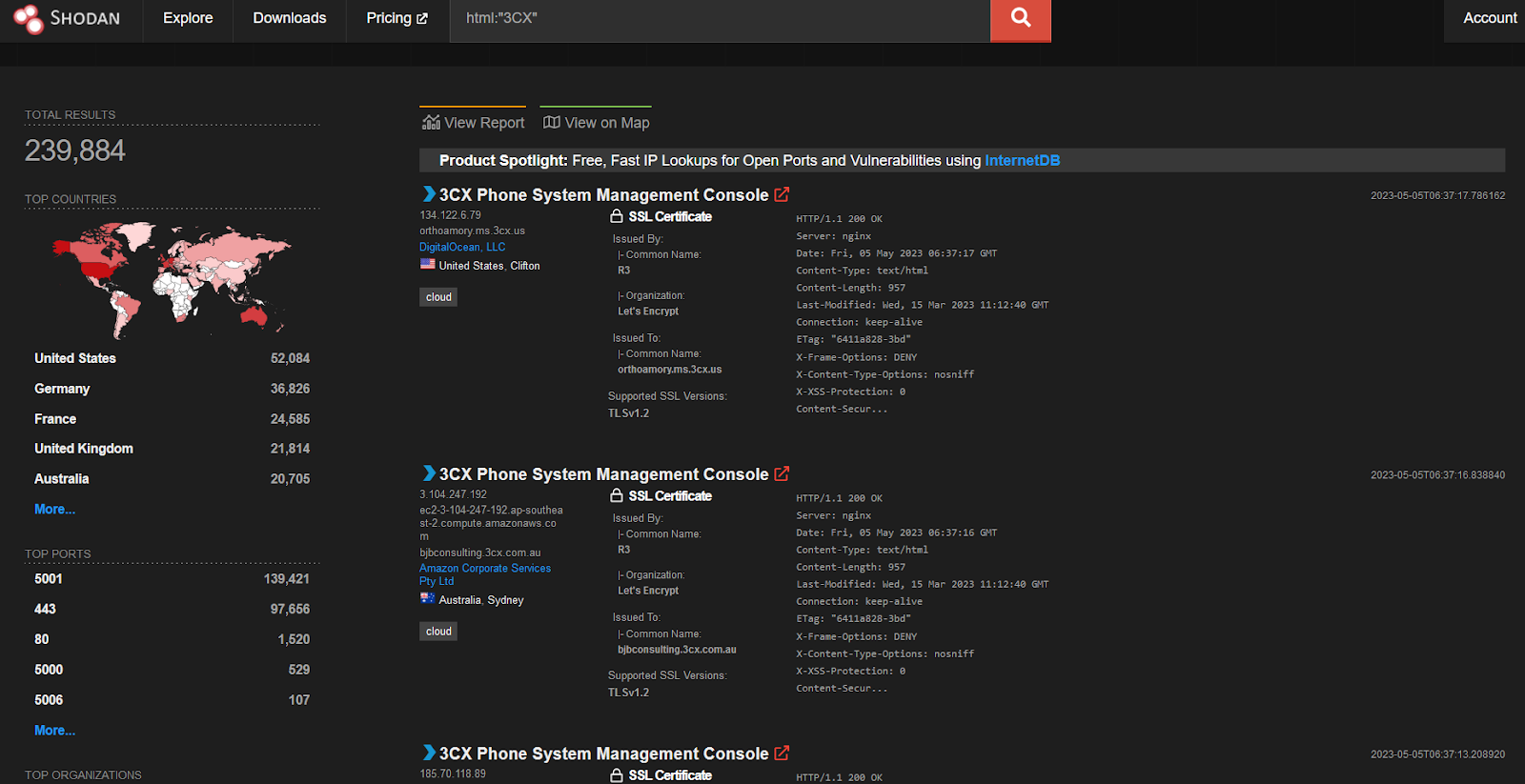Click the Top Organizations heading
The image size is (1525, 784).
83,774
